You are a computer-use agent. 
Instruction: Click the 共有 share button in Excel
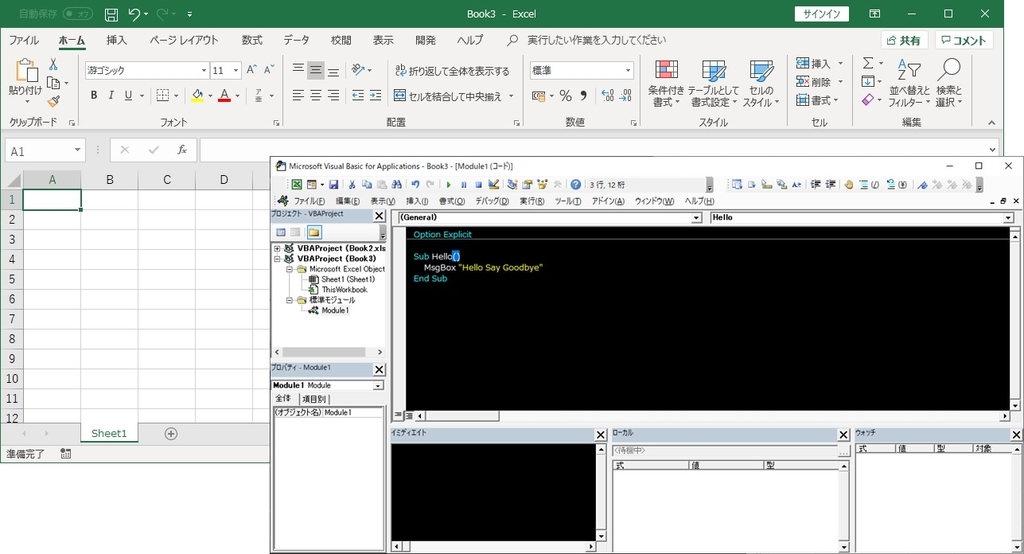tap(904, 40)
